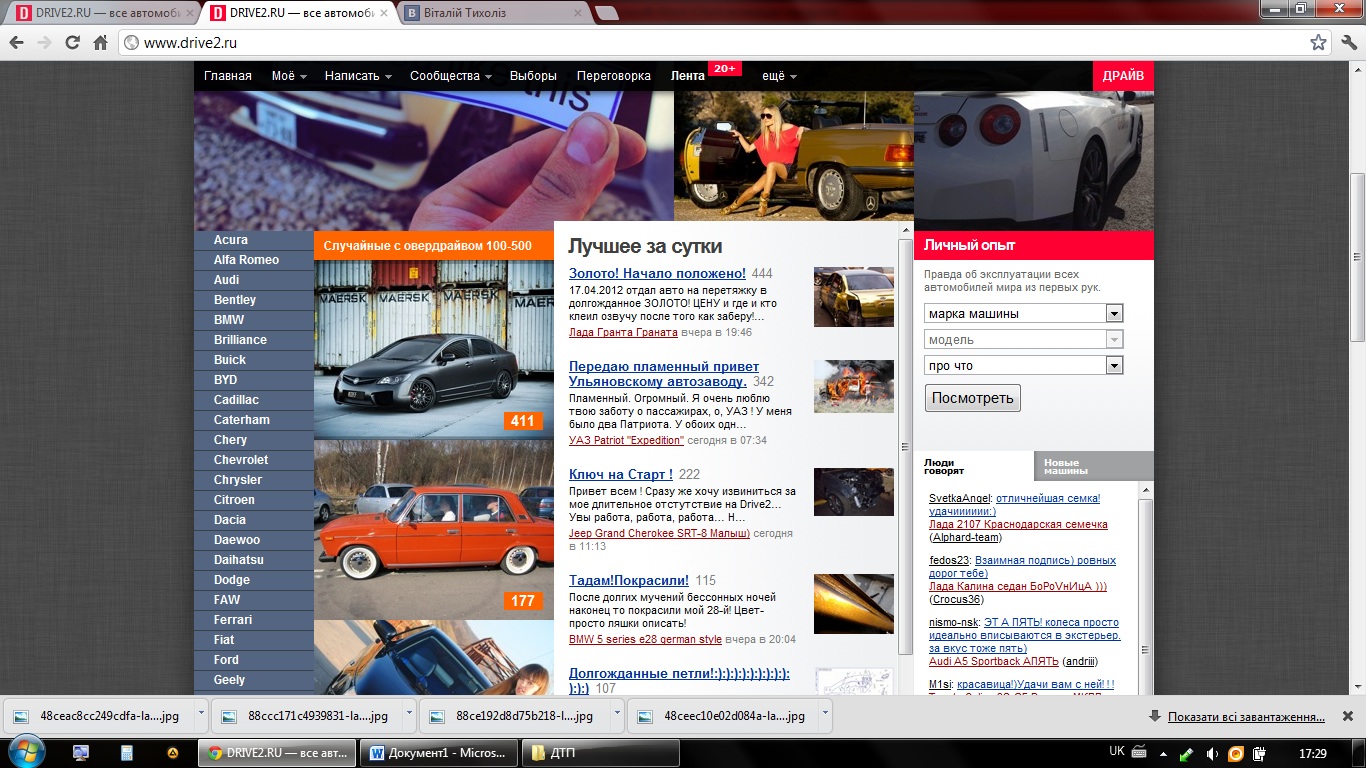
Task: Click Показати всі завантаження link
Action: click(x=1246, y=717)
